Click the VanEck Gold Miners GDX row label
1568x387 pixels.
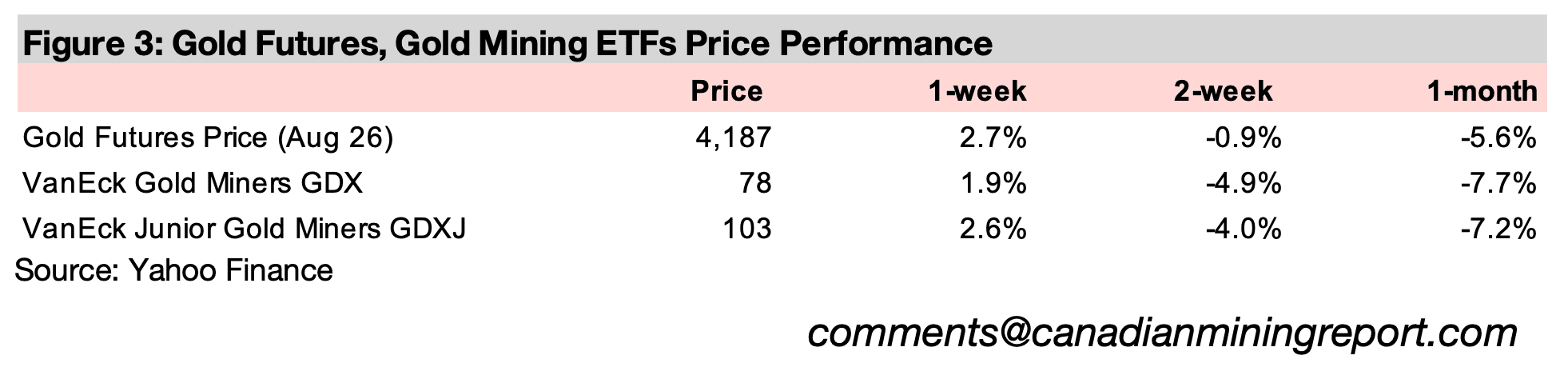tap(193, 184)
